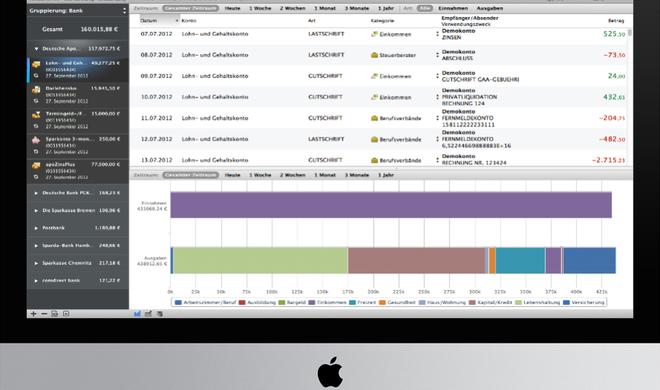The width and height of the screenshot is (660, 390).
Task: Set chart period to Heute
Action: coord(232,175)
